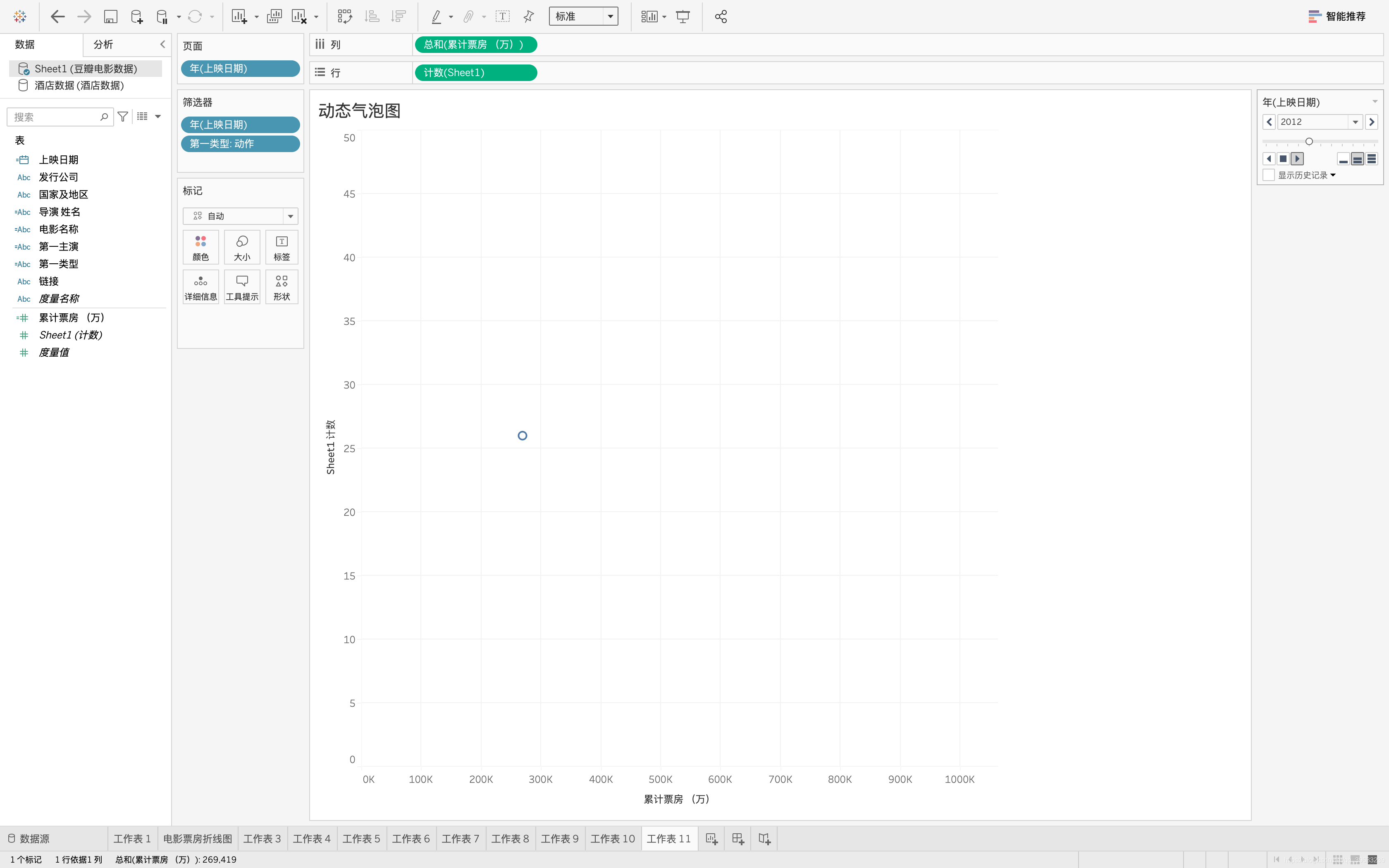This screenshot has width=1389, height=868.
Task: Switch to the Analytics pane tab
Action: pos(103,44)
